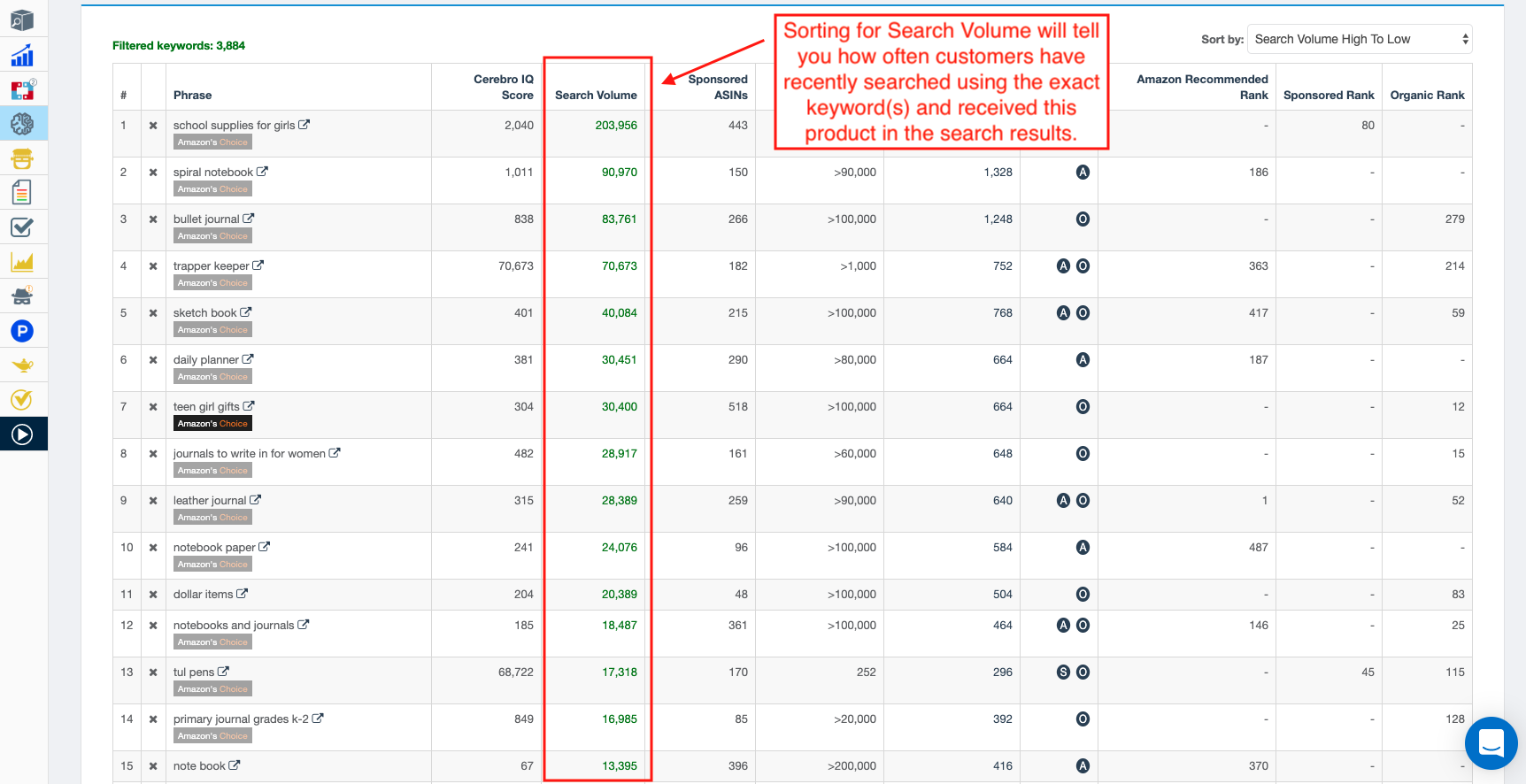Screen dimensions: 1526x784
Task: Sort by the Cerebro IQ Score header
Action: (x=504, y=88)
